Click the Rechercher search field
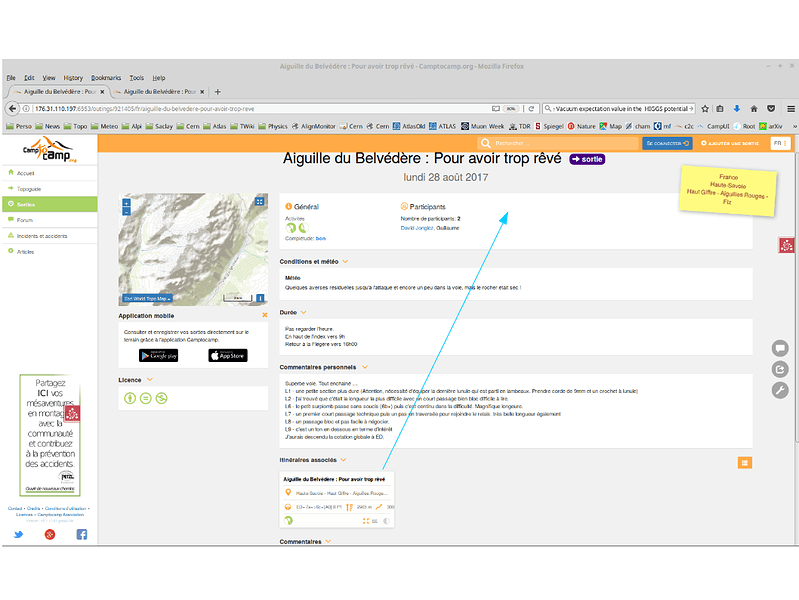 558,143
